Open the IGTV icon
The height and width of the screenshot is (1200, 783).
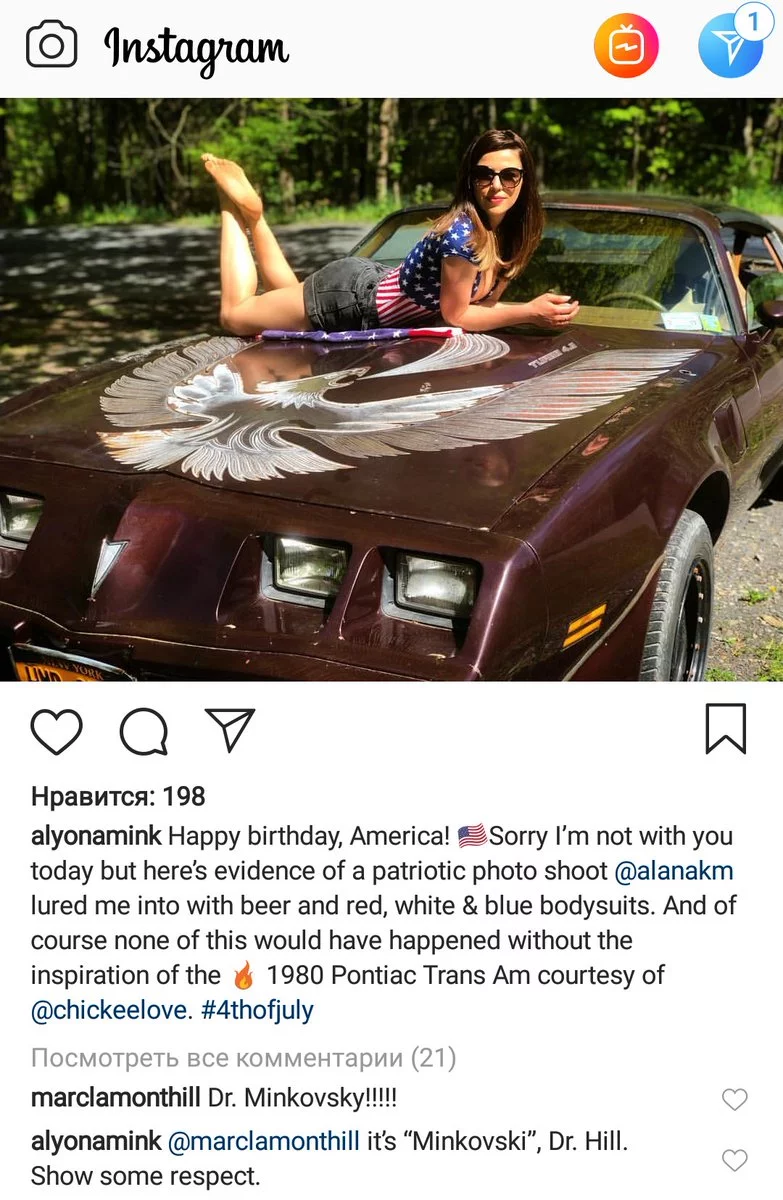[x=626, y=46]
